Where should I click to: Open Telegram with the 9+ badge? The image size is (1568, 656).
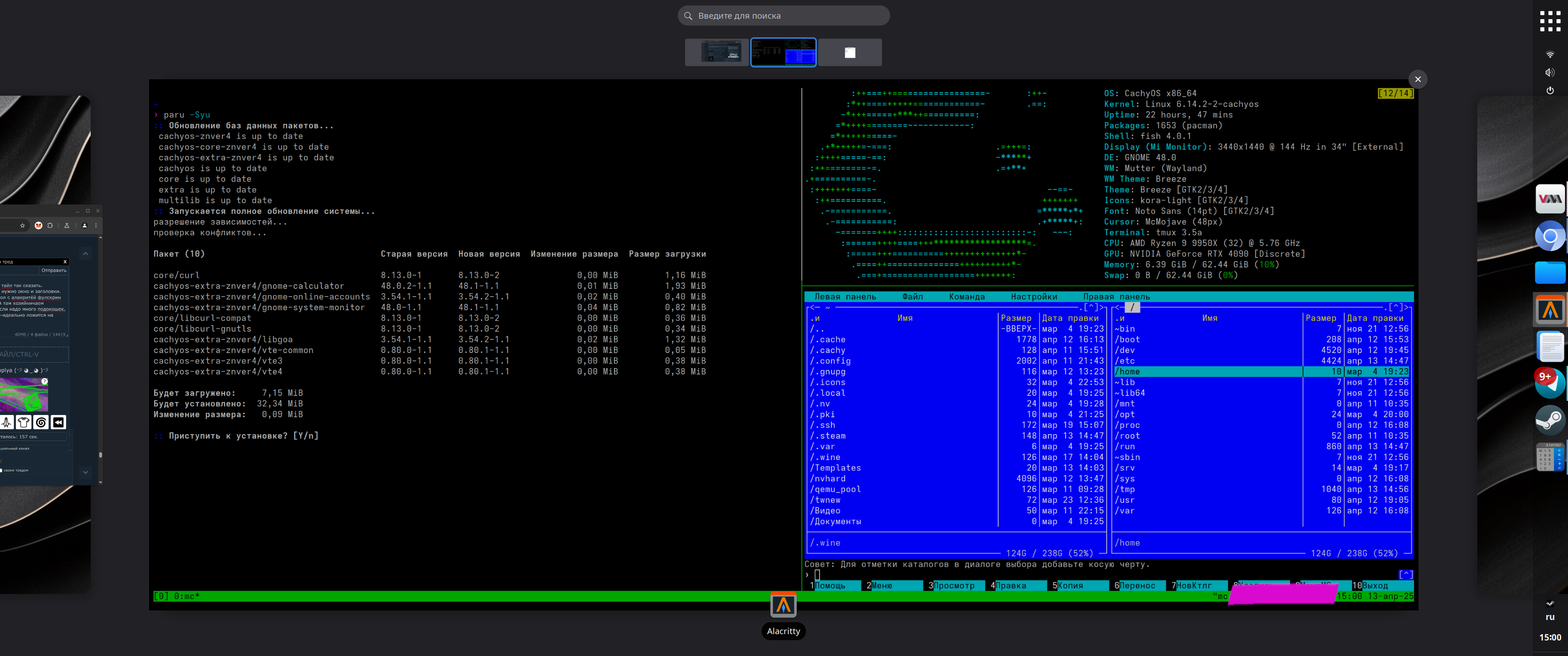[x=1550, y=383]
